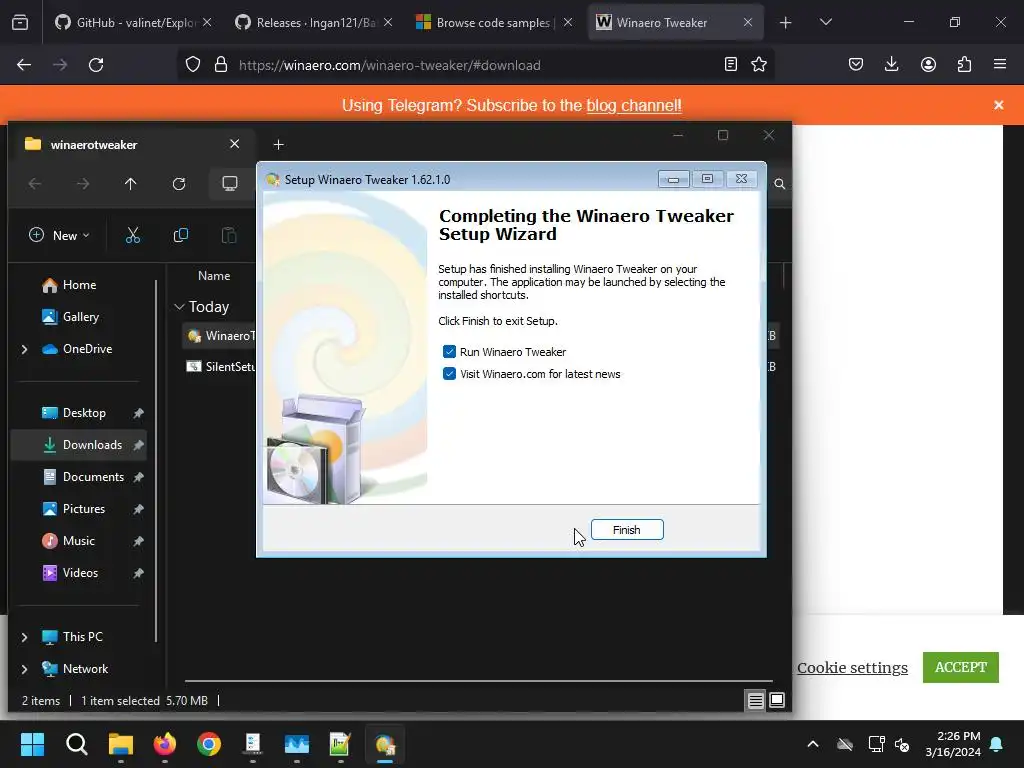Open Google Chrome from taskbar
Screen dimensions: 1024x768
[209, 744]
